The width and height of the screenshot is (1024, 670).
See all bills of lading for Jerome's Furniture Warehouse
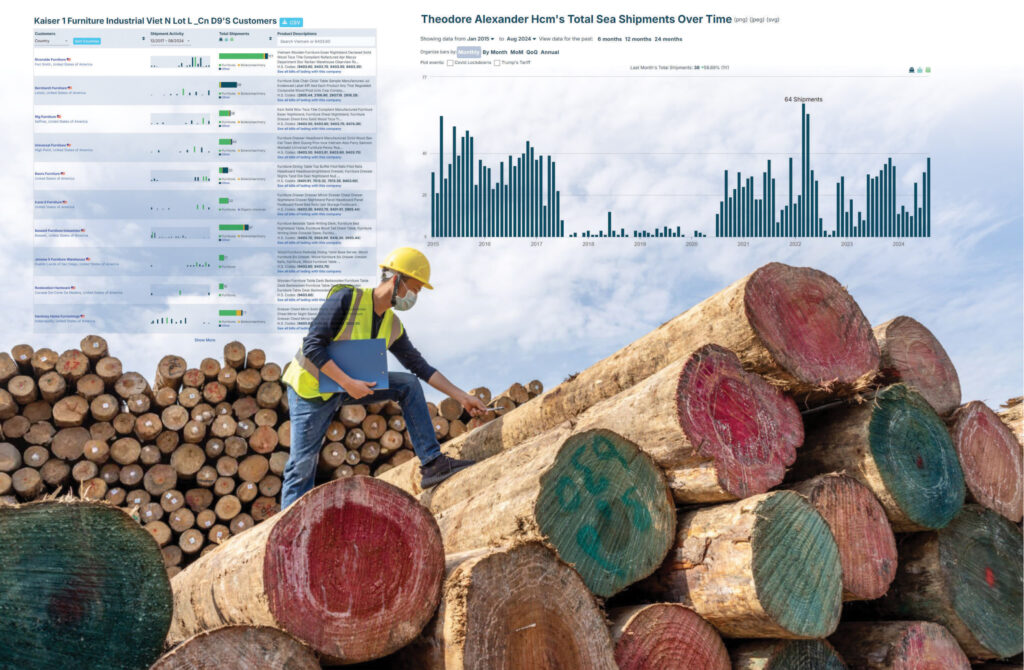click(x=309, y=271)
